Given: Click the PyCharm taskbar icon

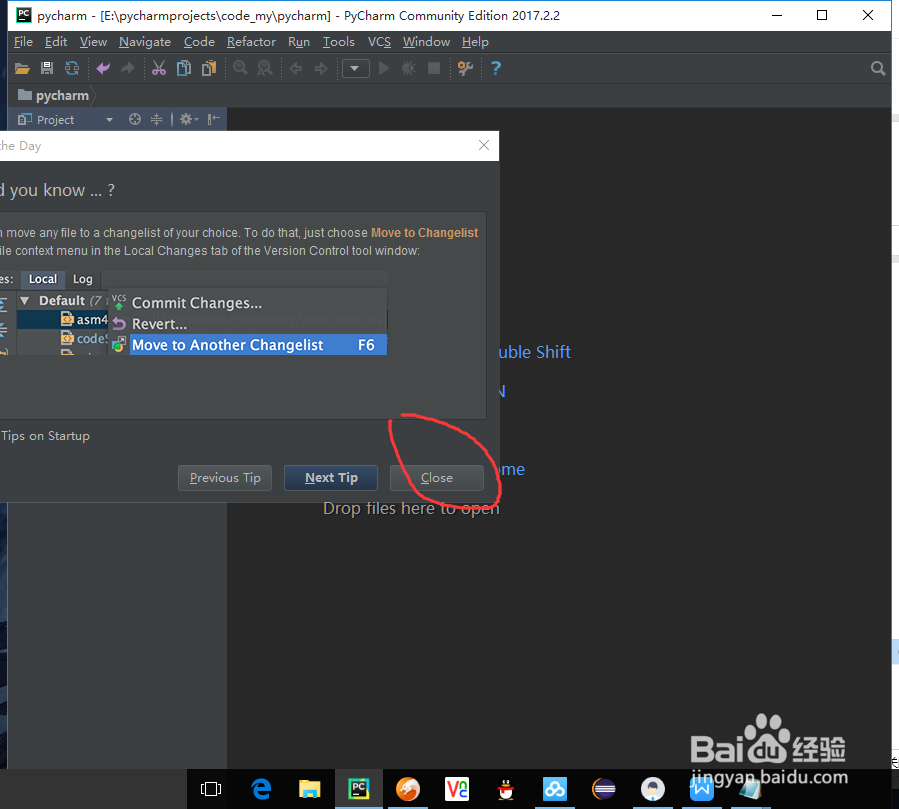Looking at the screenshot, I should point(359,789).
